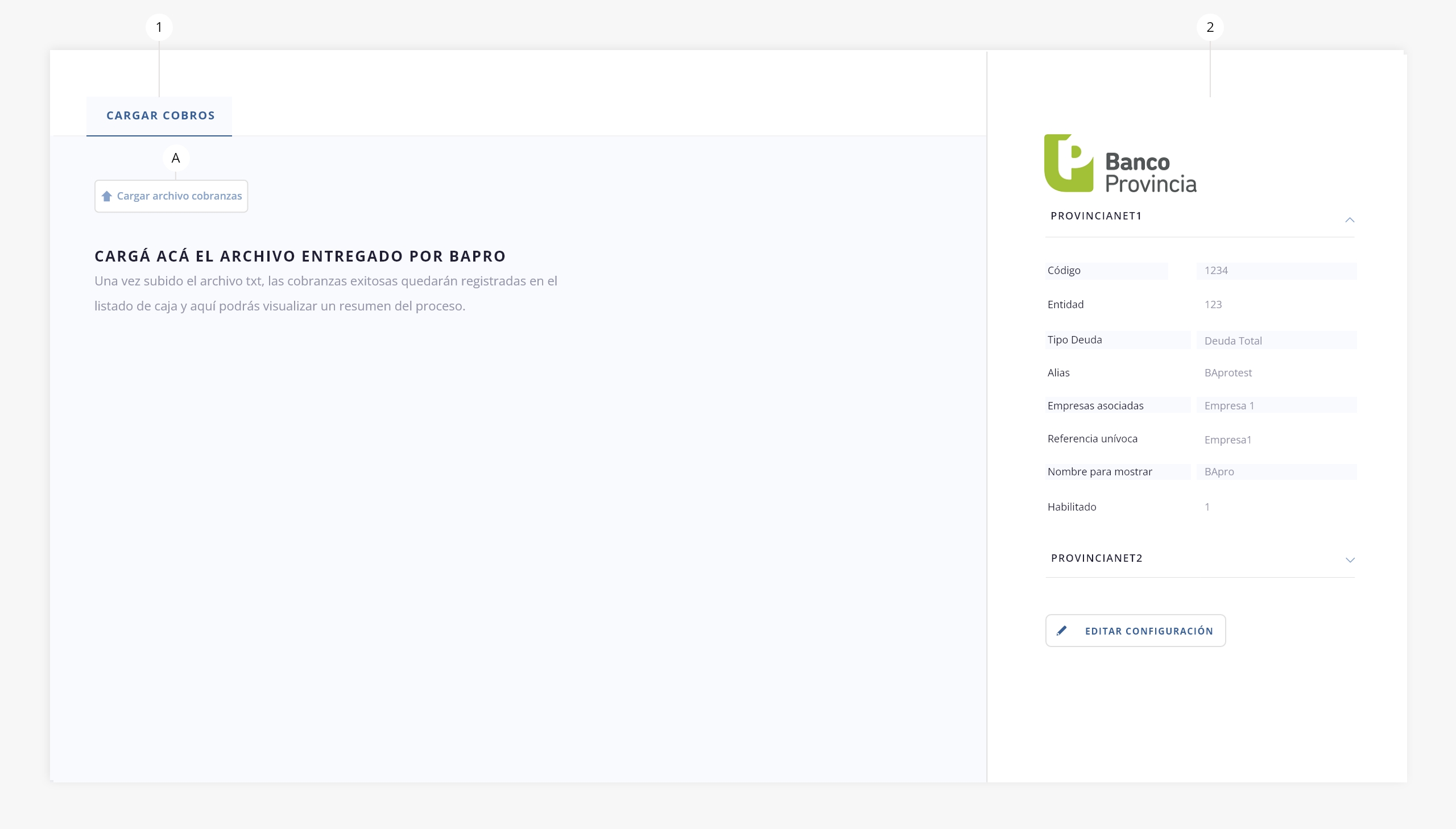Click the pencil edit icon
The image size is (1456, 829).
[1061, 631]
